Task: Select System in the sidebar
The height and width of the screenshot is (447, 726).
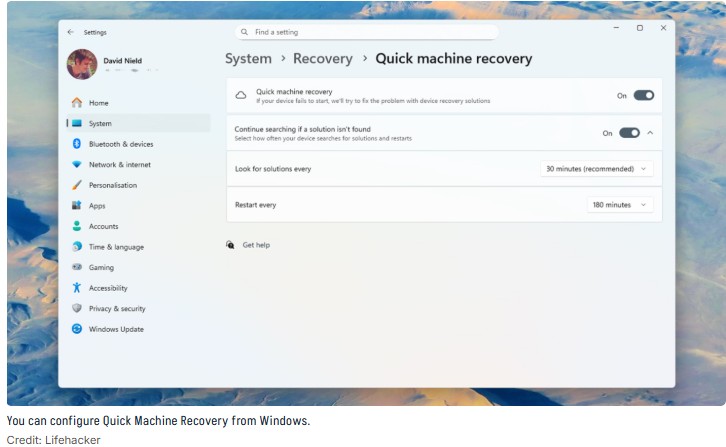Action: [138, 123]
